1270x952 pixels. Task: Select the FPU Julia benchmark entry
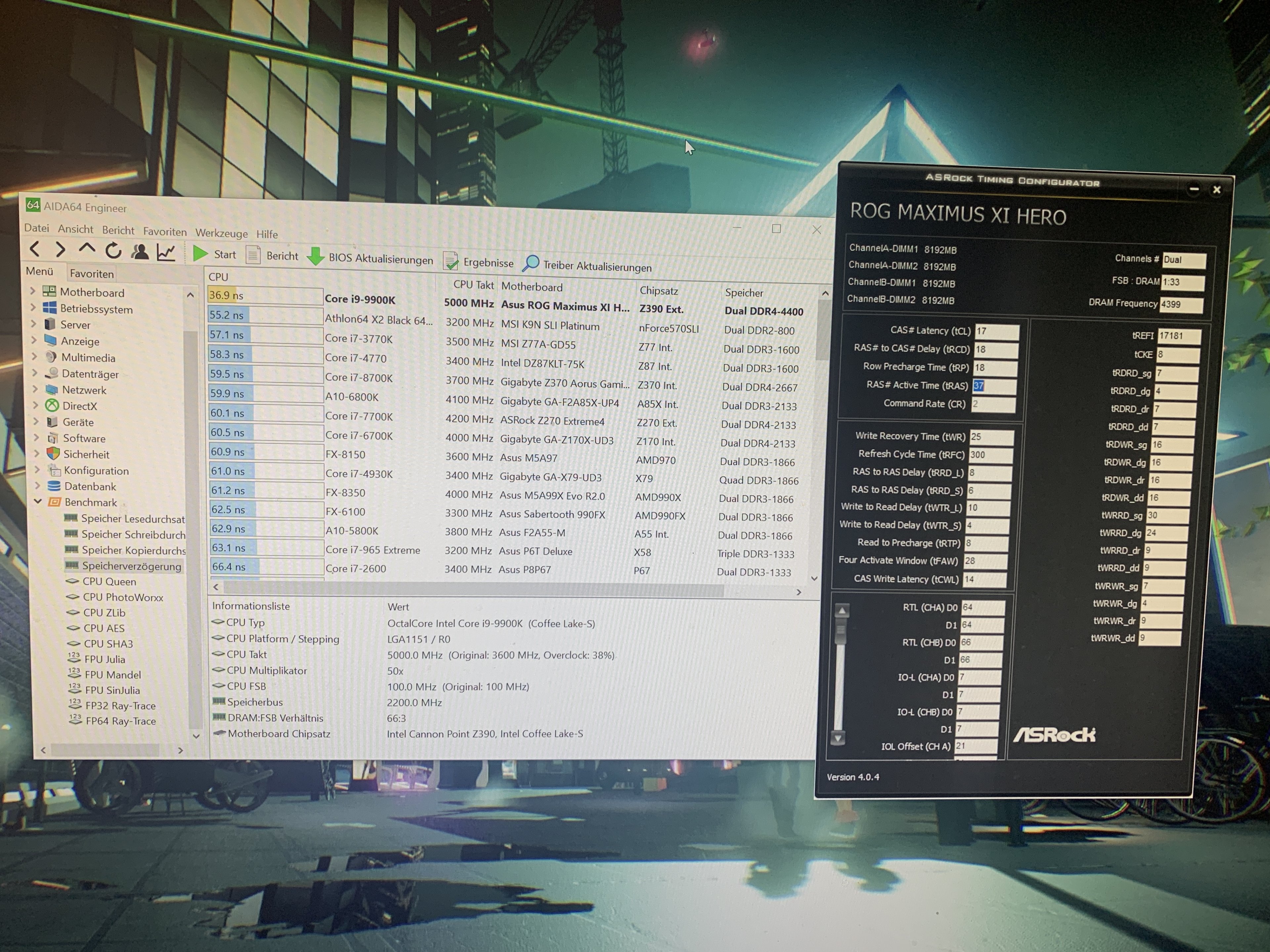(x=105, y=659)
